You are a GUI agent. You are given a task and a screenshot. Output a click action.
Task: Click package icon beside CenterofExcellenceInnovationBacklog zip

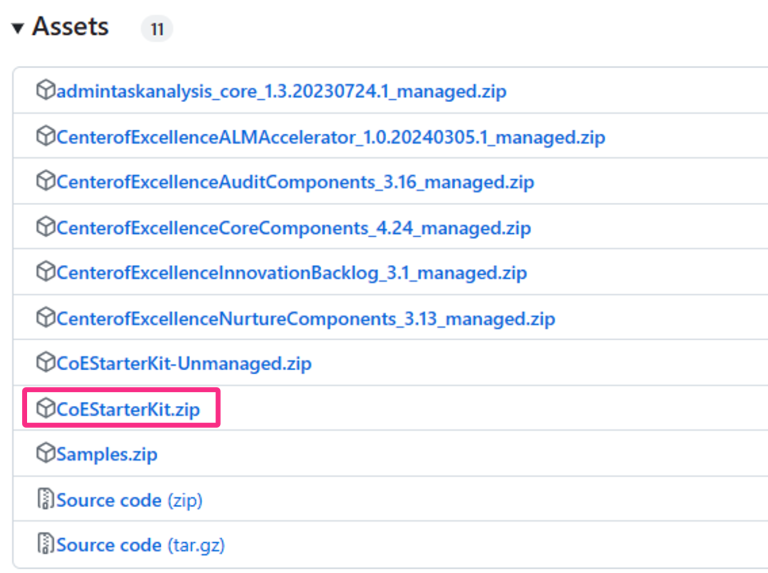(45, 273)
